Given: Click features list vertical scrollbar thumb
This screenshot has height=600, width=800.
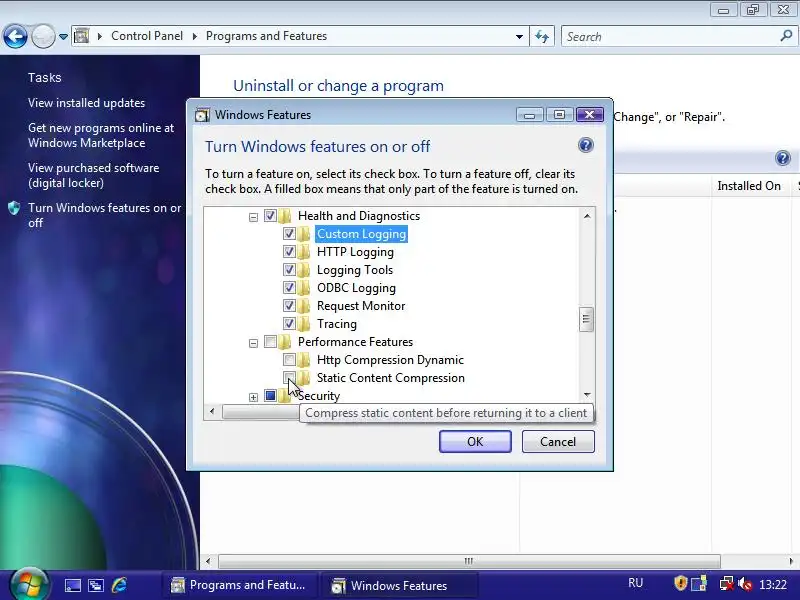Looking at the screenshot, I should coord(587,319).
